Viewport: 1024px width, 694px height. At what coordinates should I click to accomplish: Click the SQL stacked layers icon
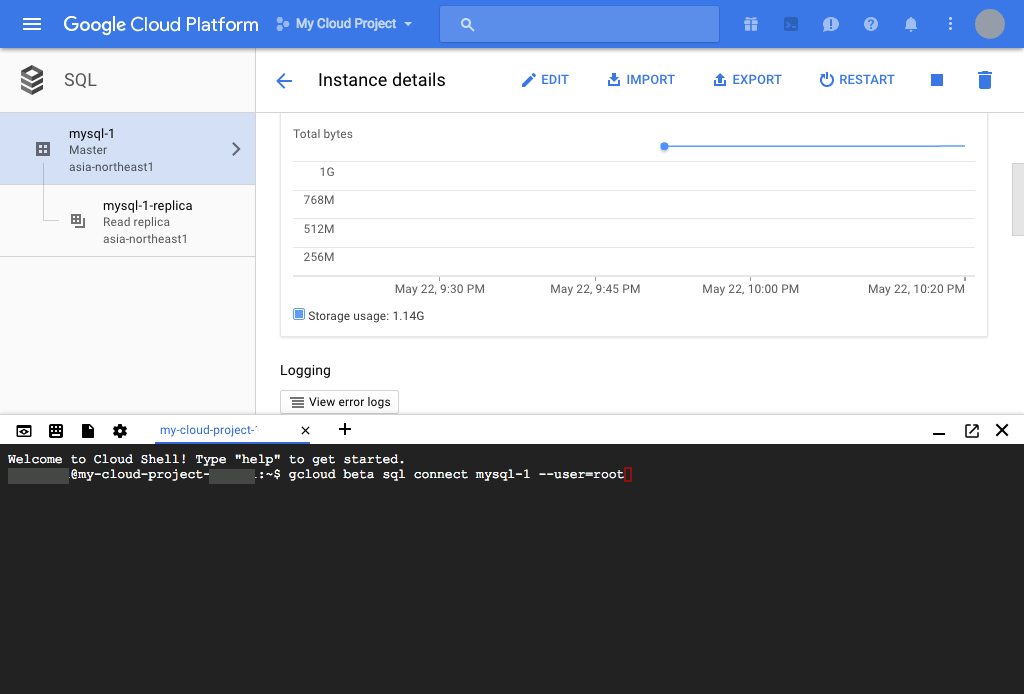click(x=32, y=80)
